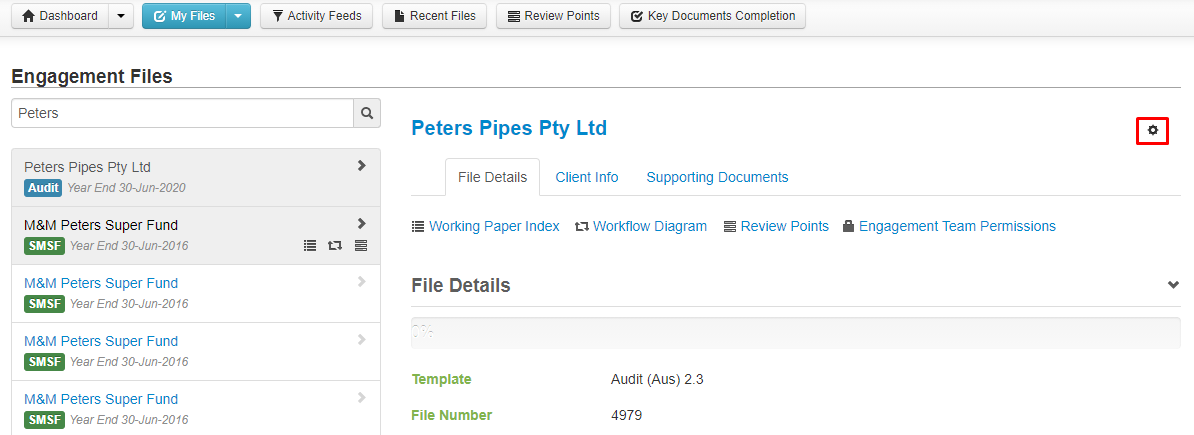The width and height of the screenshot is (1194, 435).
Task: Click the list icon beside Working Paper Index
Action: [x=417, y=226]
